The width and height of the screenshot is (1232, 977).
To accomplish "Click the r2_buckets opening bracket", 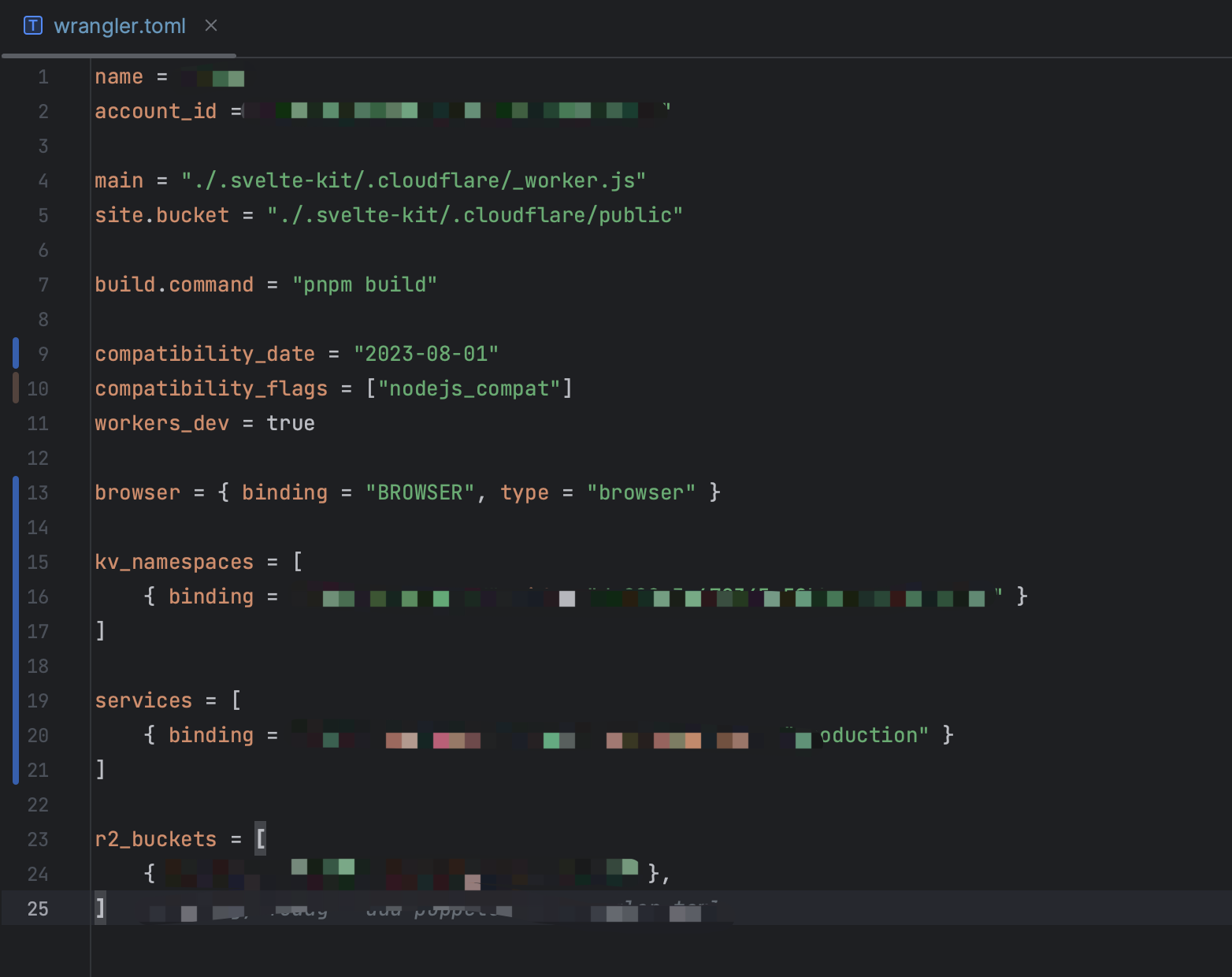I will (260, 838).
